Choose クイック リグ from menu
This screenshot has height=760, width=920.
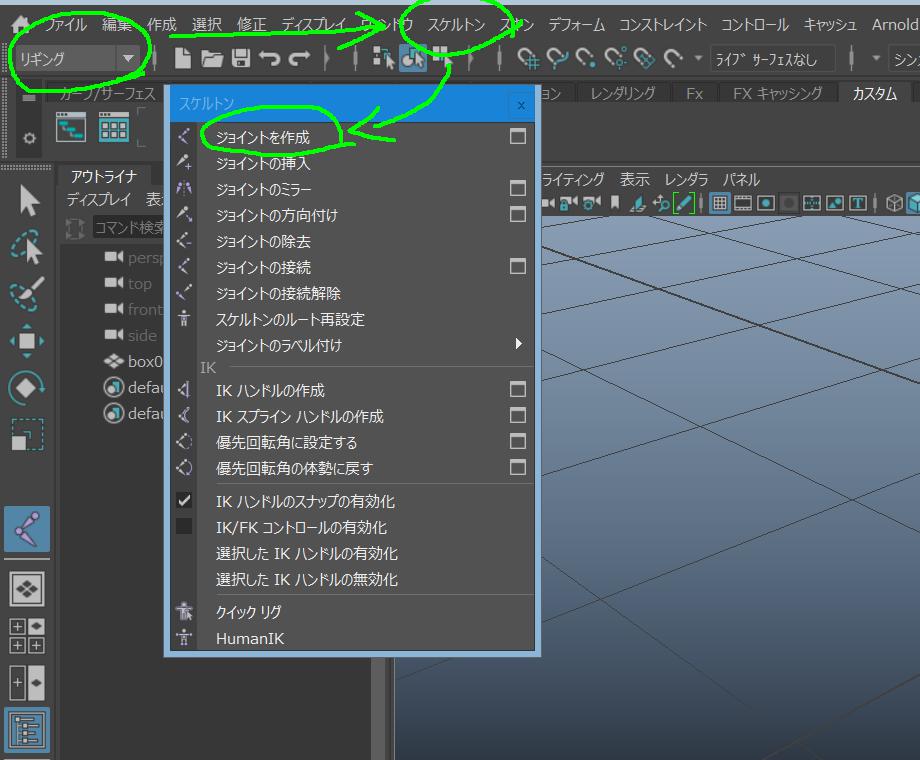[249, 612]
